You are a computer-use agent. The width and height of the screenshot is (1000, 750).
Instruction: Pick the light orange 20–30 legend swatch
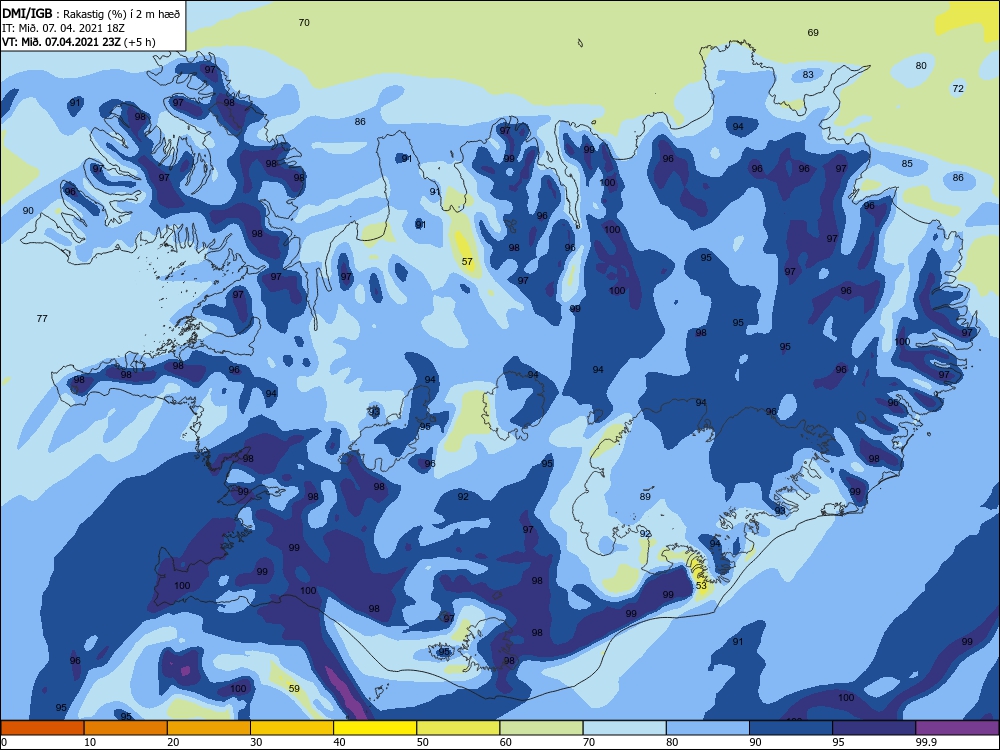pyautogui.click(x=209, y=728)
